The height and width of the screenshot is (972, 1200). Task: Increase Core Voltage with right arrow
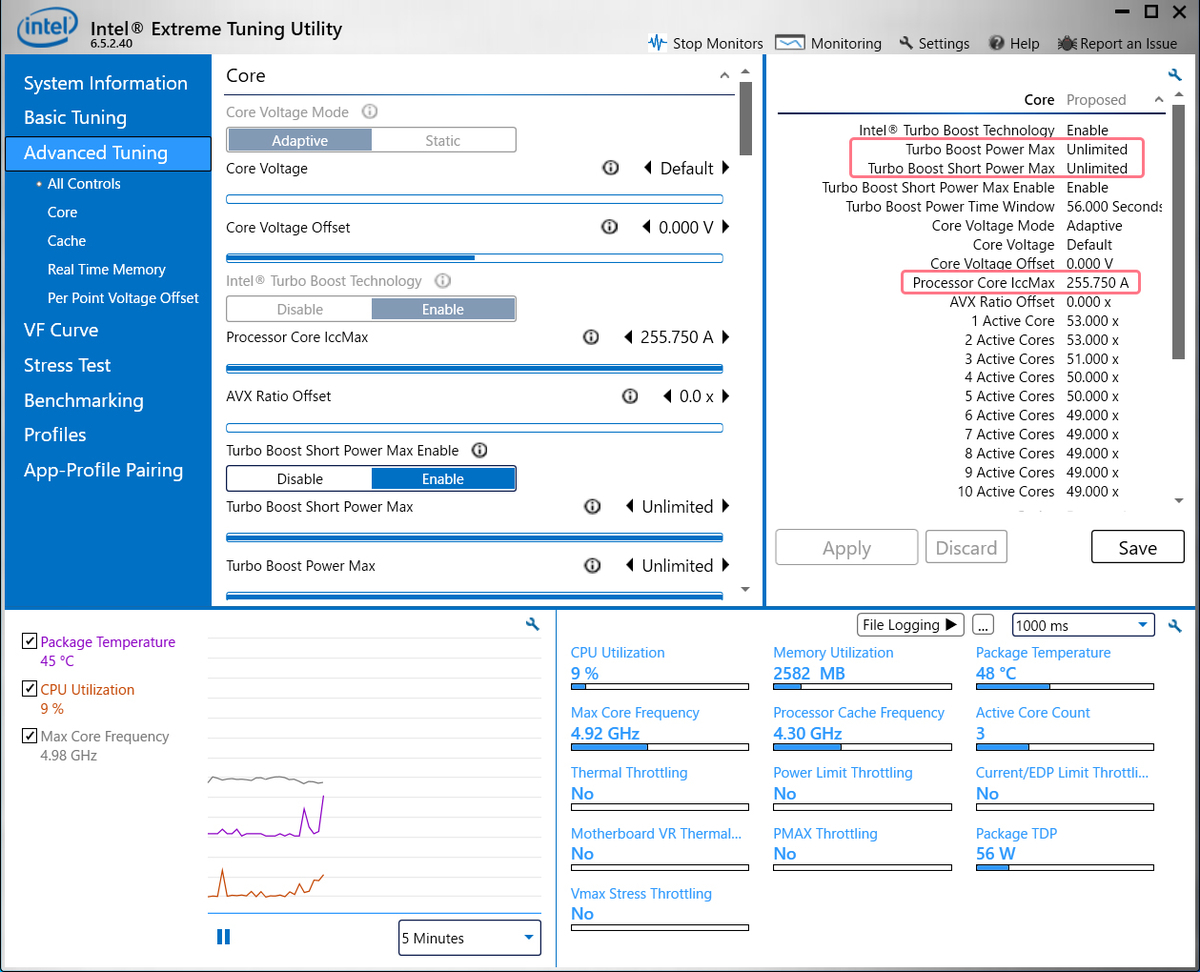(726, 168)
